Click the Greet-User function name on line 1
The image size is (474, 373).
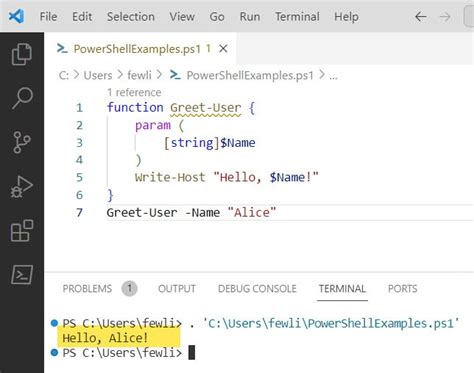point(205,108)
